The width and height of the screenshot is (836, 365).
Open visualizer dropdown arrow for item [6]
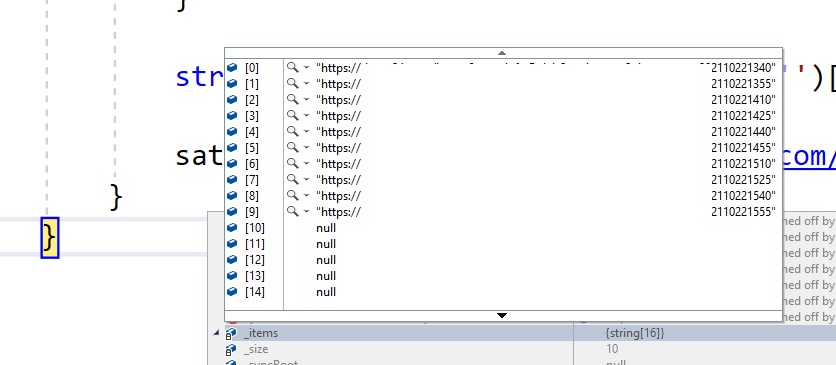tap(307, 164)
